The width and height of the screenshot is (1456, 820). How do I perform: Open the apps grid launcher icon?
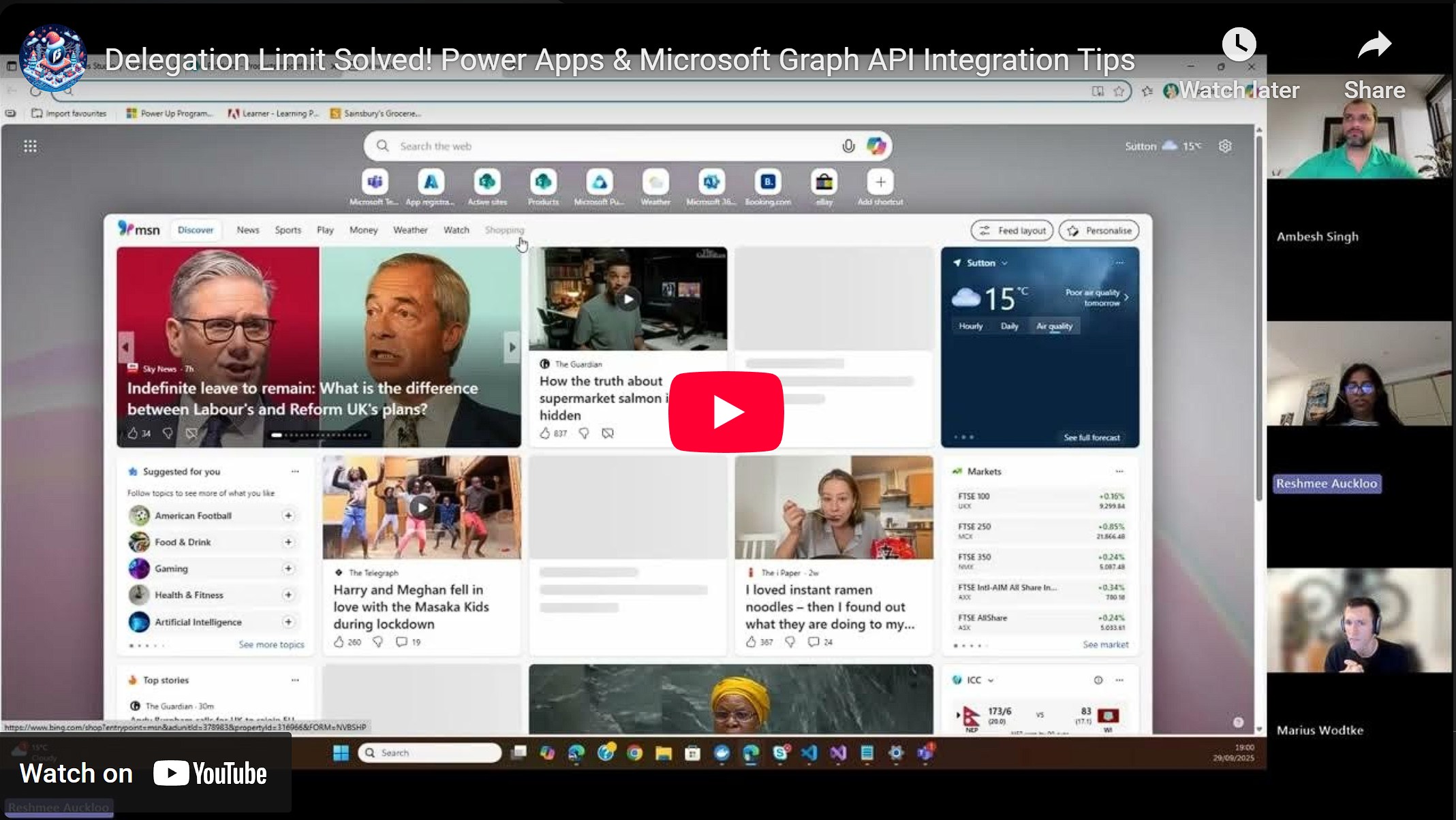(x=30, y=146)
